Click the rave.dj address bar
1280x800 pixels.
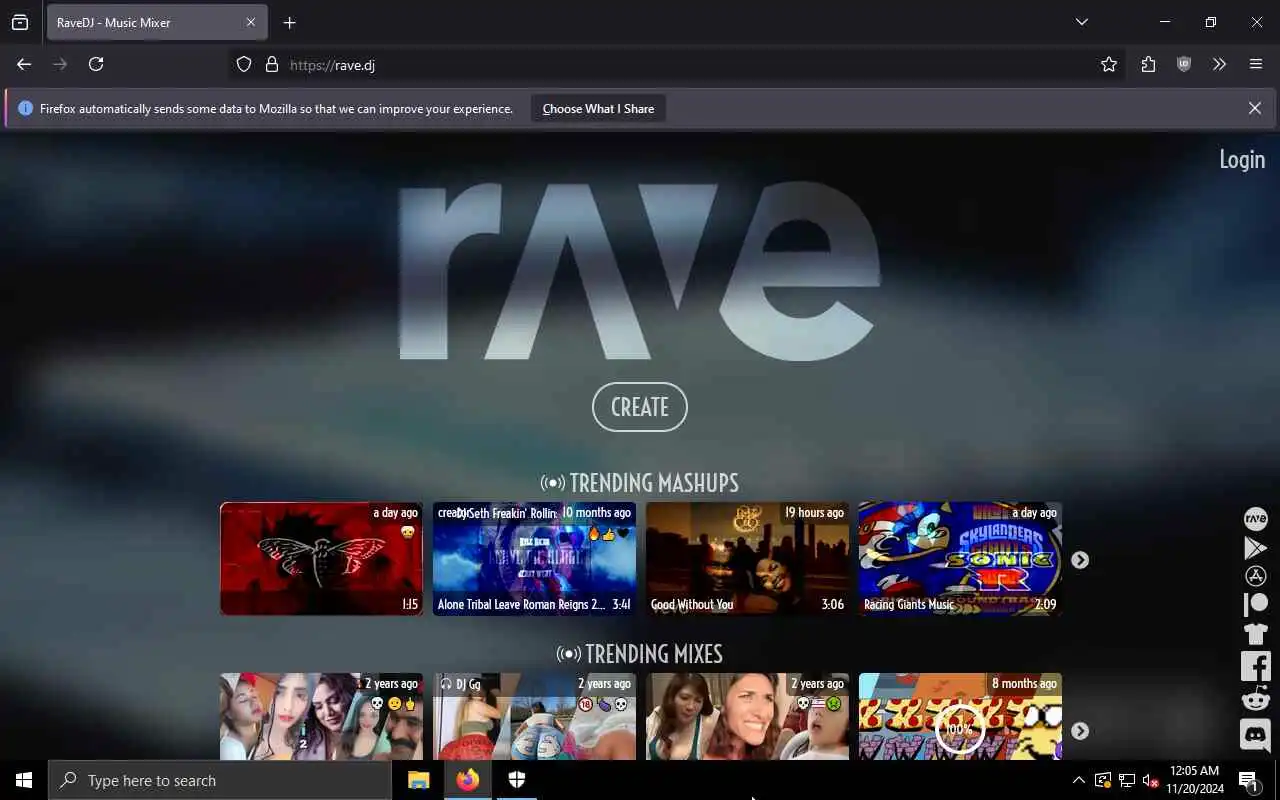680,64
